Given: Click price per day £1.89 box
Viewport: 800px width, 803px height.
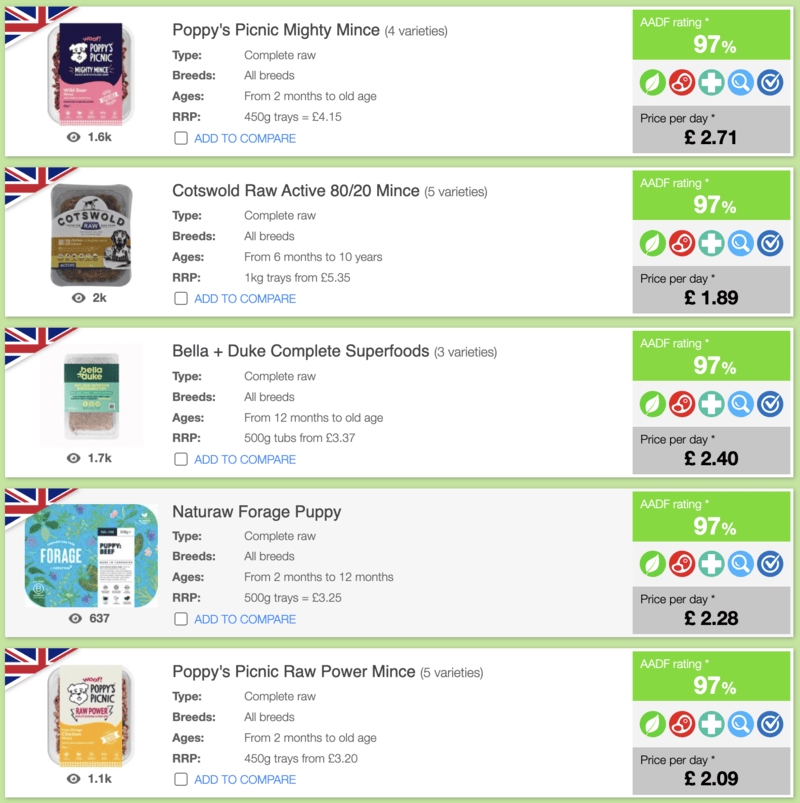Looking at the screenshot, I should [x=711, y=289].
